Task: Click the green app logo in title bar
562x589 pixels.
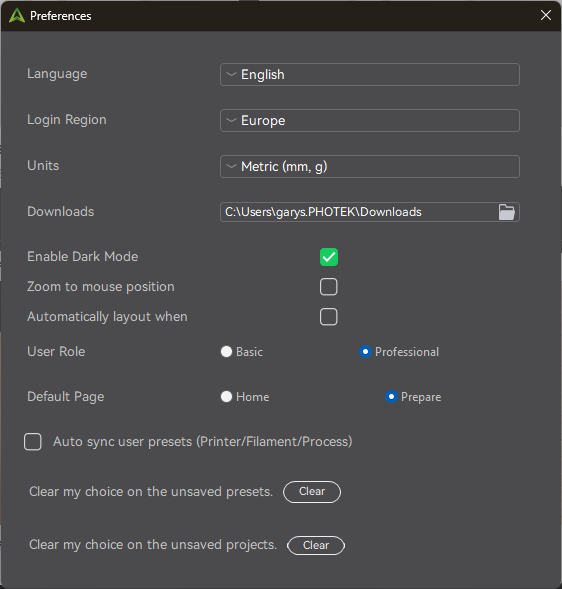Action: (17, 16)
